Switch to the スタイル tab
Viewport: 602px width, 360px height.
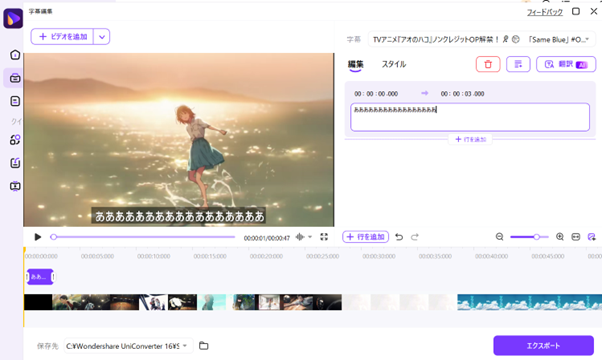coord(394,64)
